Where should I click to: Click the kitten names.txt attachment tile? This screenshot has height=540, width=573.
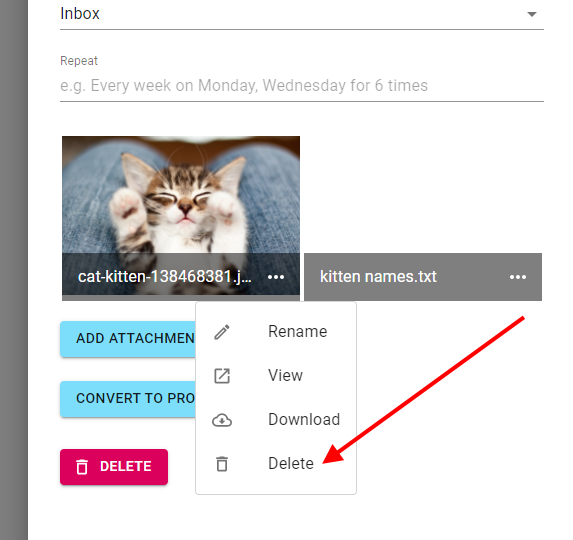click(x=423, y=277)
